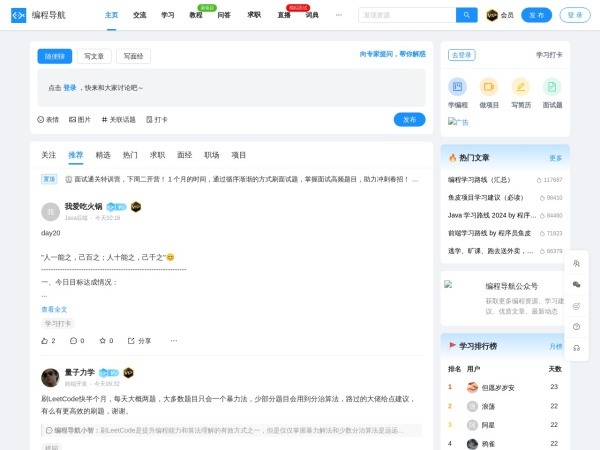Viewport: 600px width, 450px height.
Task: Click the search magnifier button
Action: pos(466,15)
